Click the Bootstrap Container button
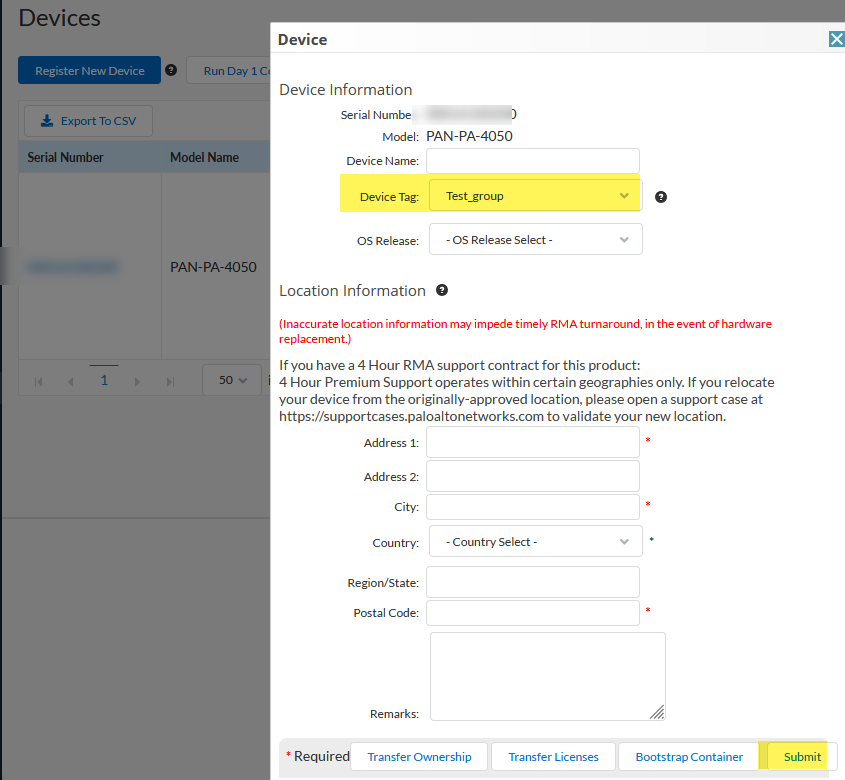This screenshot has width=845, height=780. (x=689, y=757)
